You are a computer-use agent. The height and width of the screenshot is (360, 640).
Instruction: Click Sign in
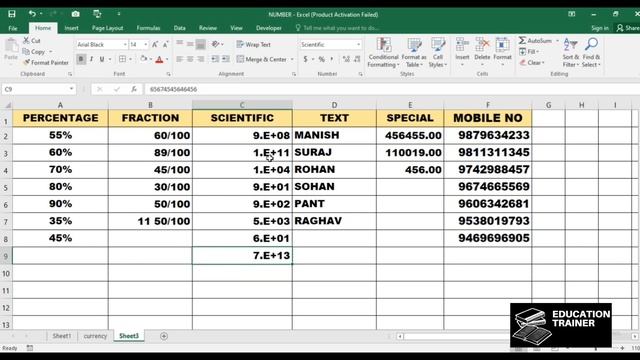pos(600,28)
